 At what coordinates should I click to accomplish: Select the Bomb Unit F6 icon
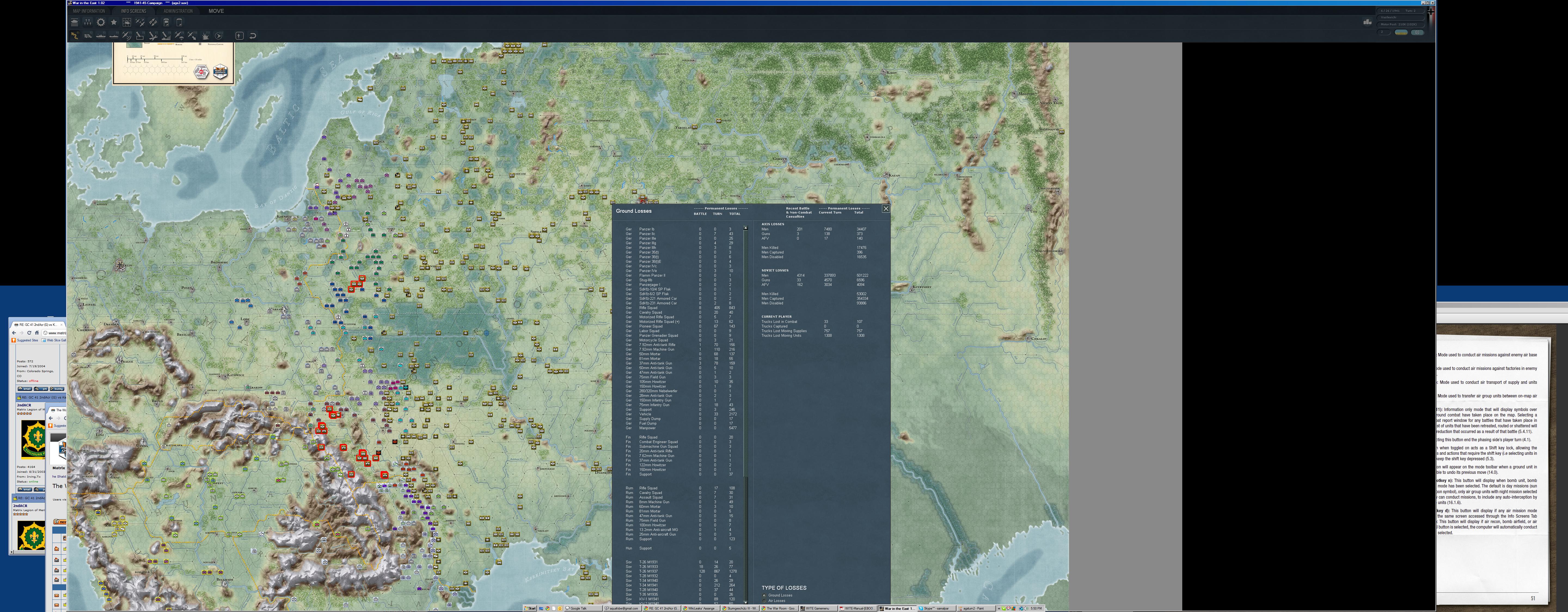coord(140,36)
